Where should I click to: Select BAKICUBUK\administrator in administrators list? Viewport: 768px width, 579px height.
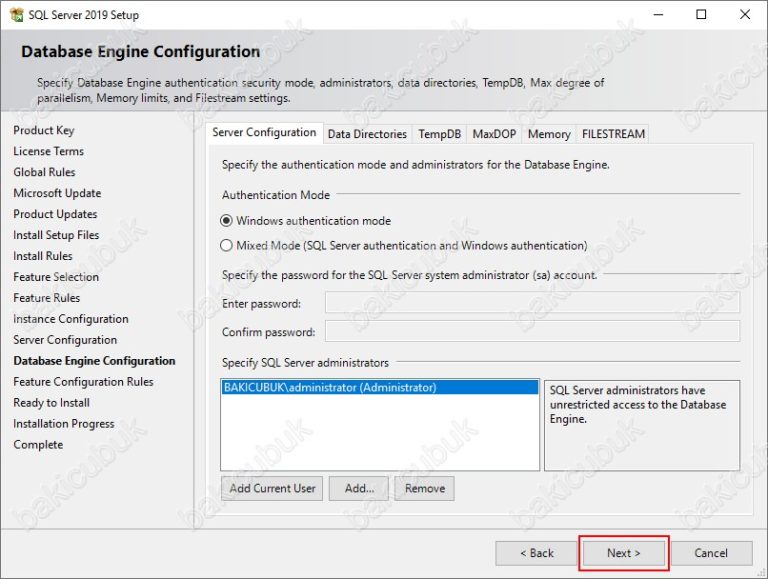point(330,388)
